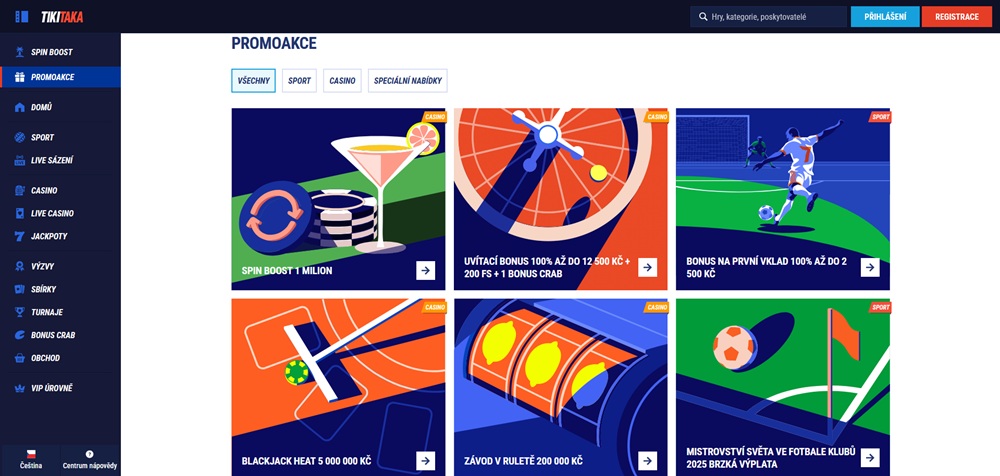The width and height of the screenshot is (1000, 476).
Task: Collapse the sidebar using the top-left menu icon
Action: [22, 17]
